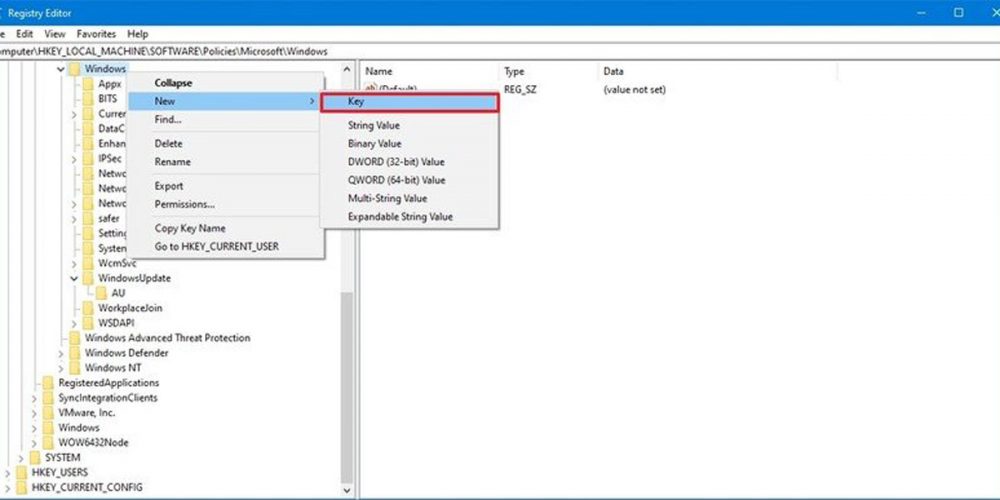The image size is (1000, 500).
Task: Click the Windows Defender folder icon
Action: (75, 353)
